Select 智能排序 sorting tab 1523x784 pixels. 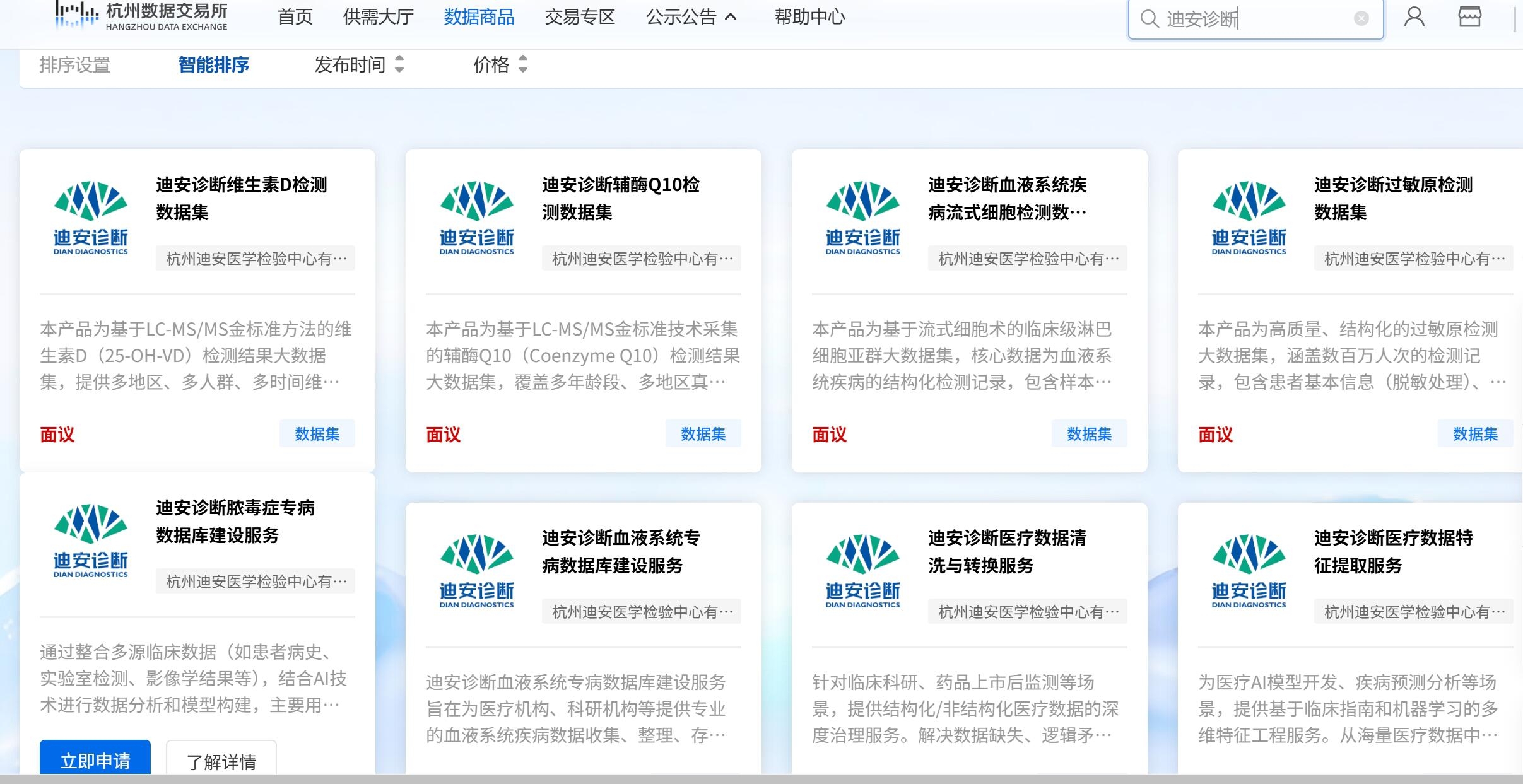coord(214,64)
